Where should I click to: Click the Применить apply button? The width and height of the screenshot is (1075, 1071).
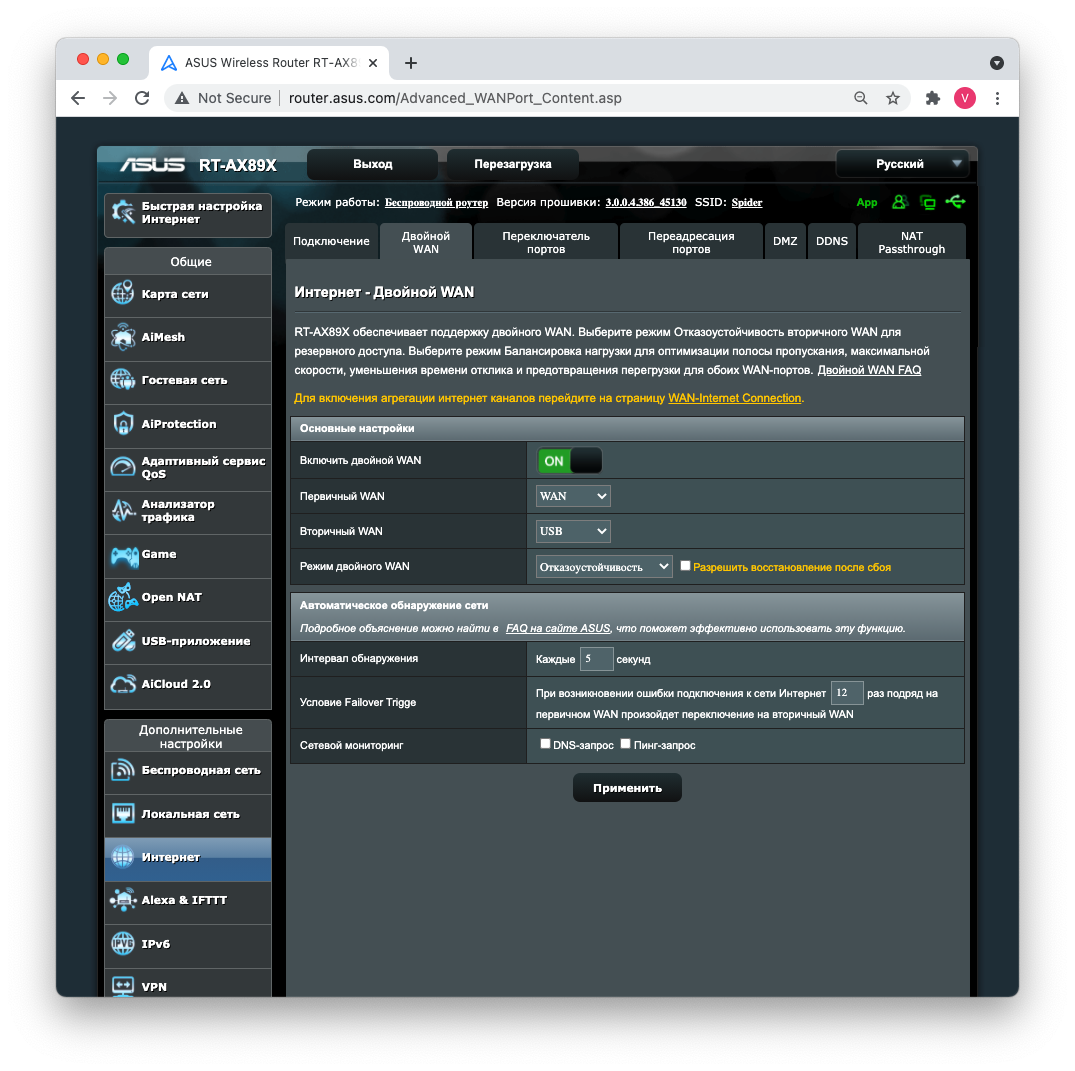(627, 788)
